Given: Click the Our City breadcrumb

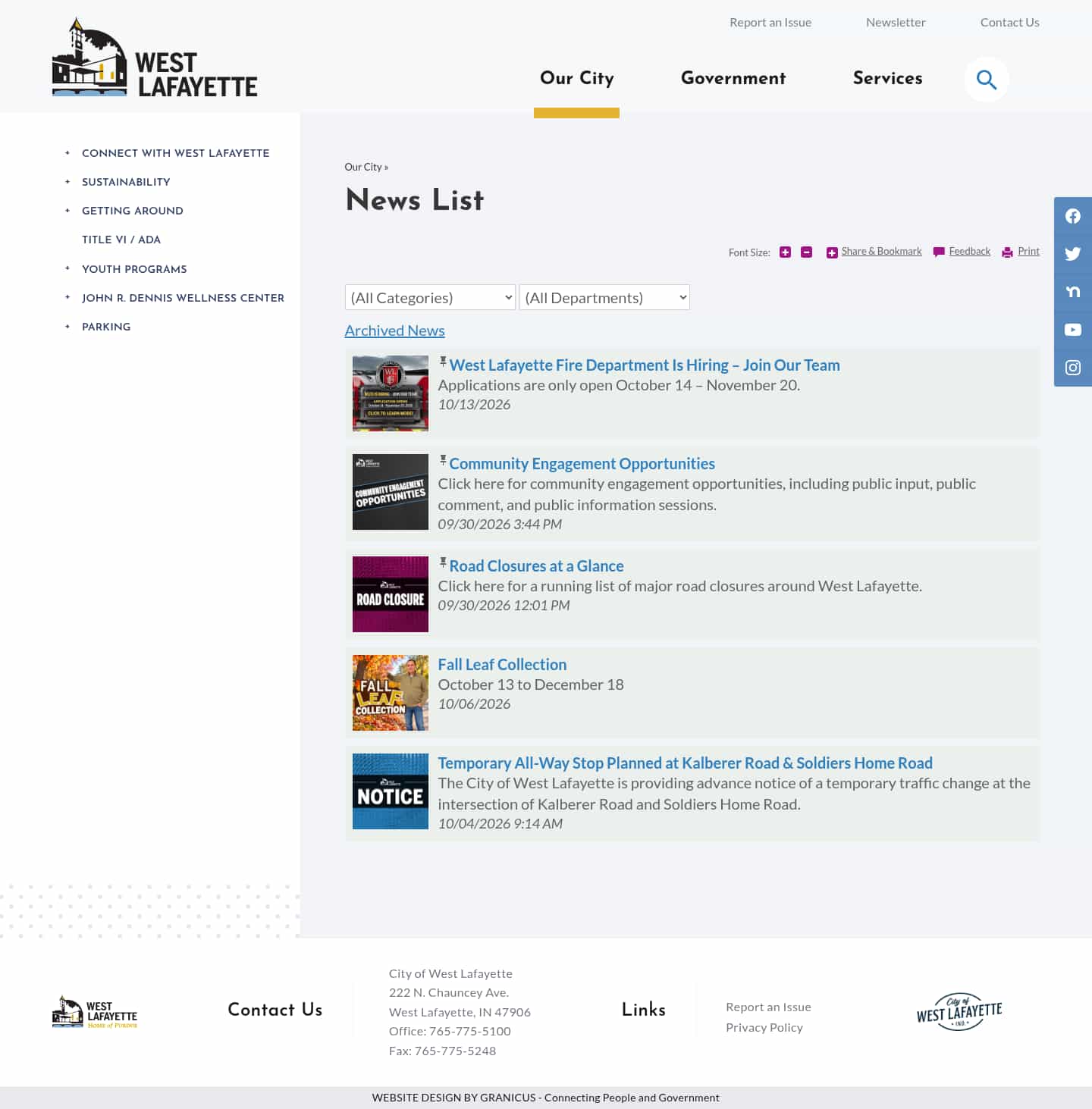Looking at the screenshot, I should pyautogui.click(x=363, y=167).
